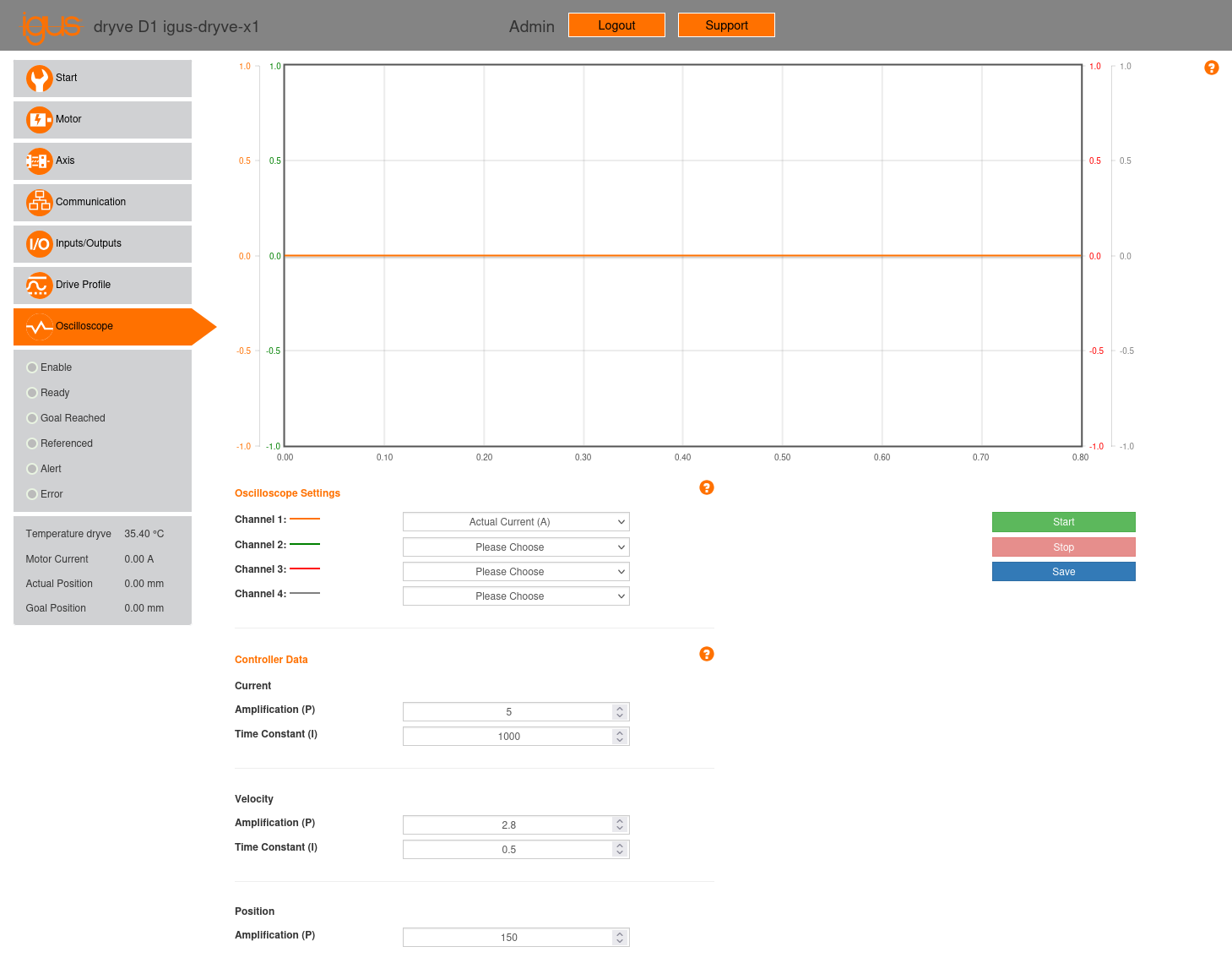Click the Referenced status indicator

pos(32,443)
